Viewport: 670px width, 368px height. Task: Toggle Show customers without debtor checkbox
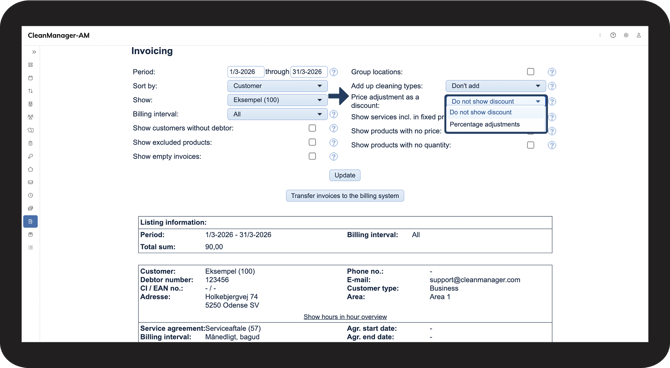(312, 128)
